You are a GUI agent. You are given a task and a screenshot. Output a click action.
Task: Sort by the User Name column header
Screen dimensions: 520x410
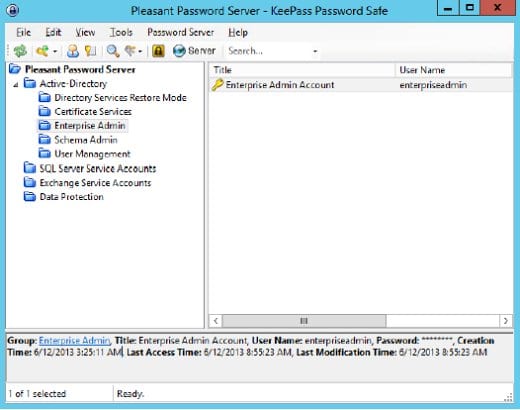(453, 70)
